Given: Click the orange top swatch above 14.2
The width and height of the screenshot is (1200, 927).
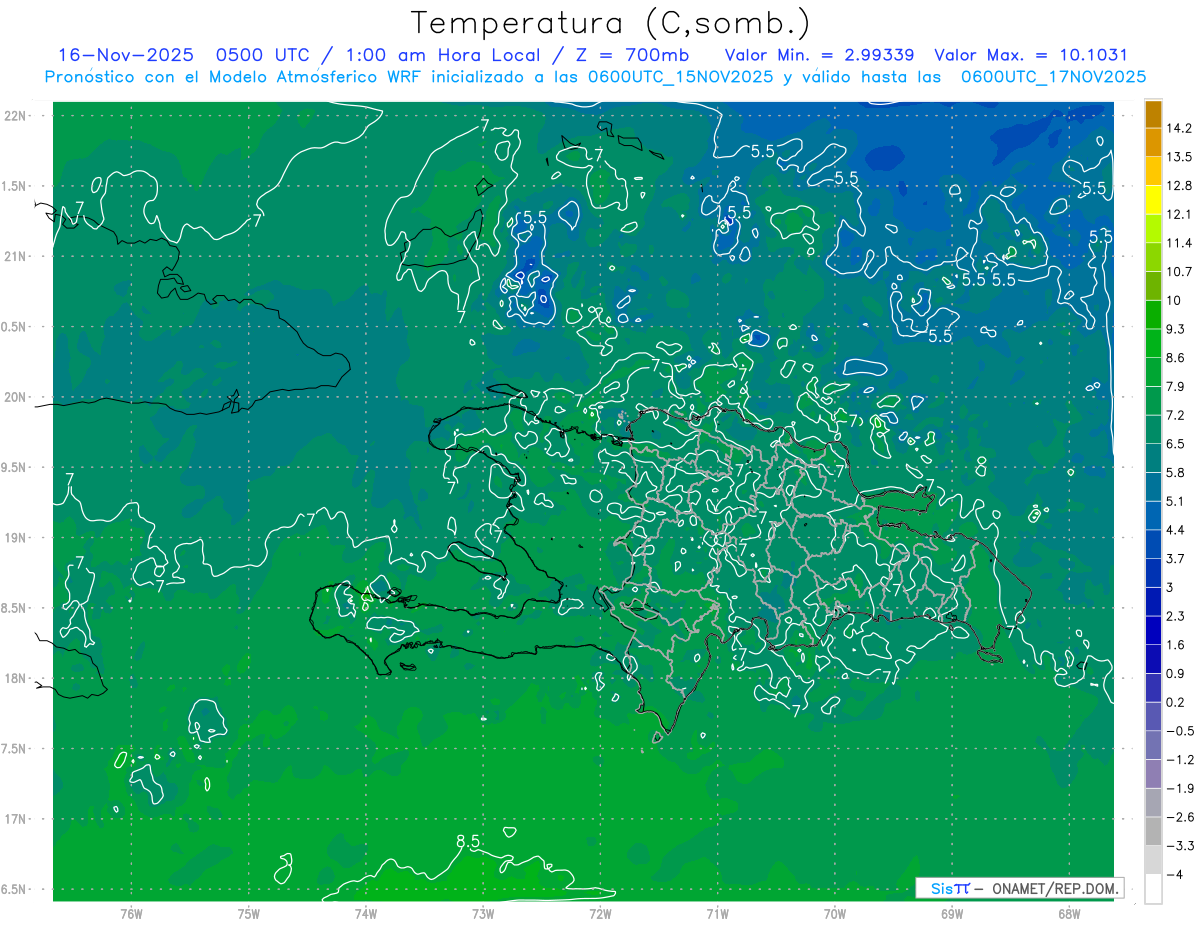Looking at the screenshot, I should [x=1153, y=114].
